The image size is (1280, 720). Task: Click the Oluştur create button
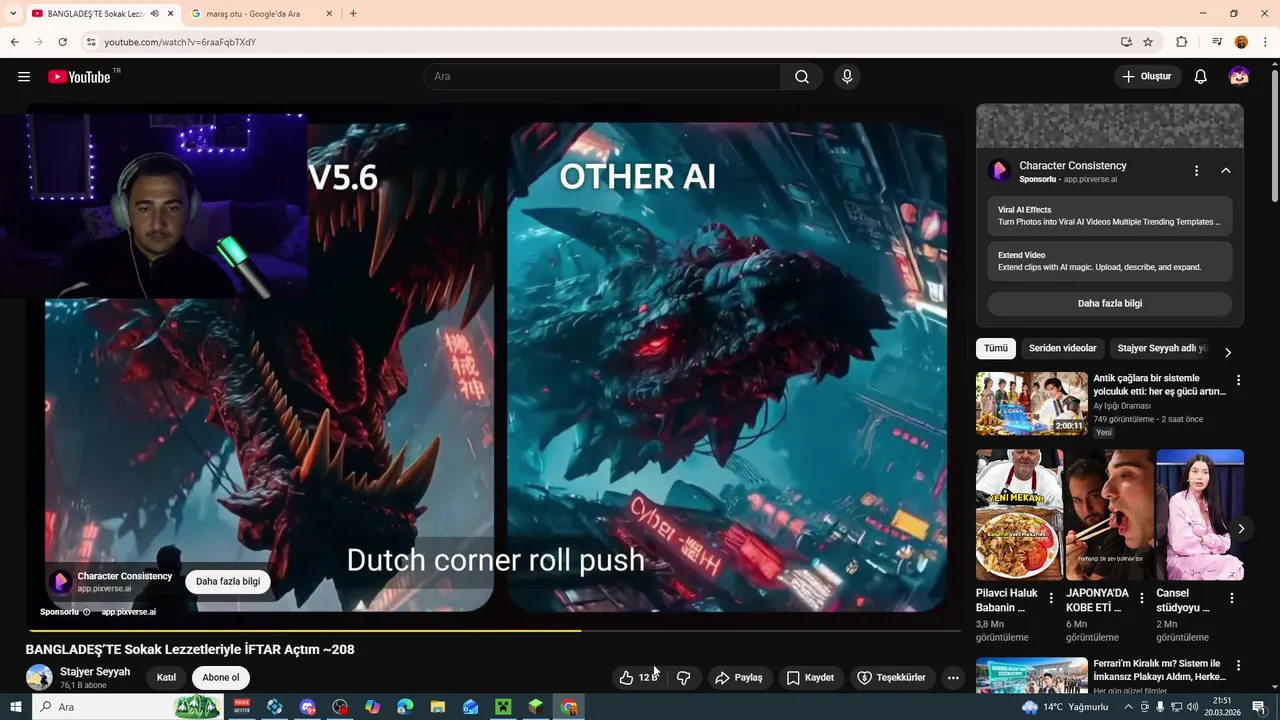click(x=1147, y=77)
